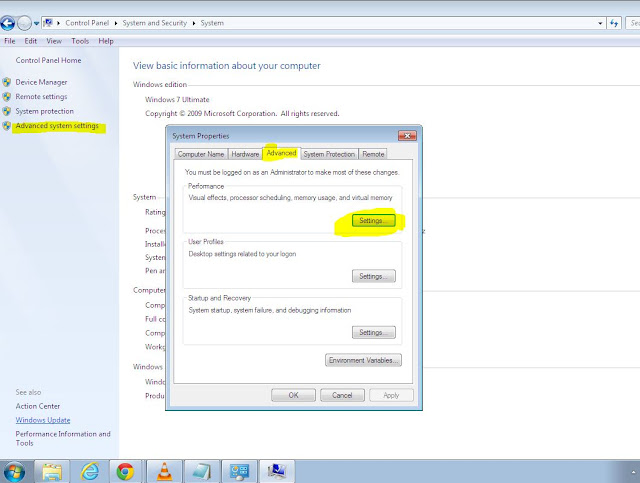The height and width of the screenshot is (483, 640).
Task: Click the System and Security breadcrumb
Action: click(154, 23)
